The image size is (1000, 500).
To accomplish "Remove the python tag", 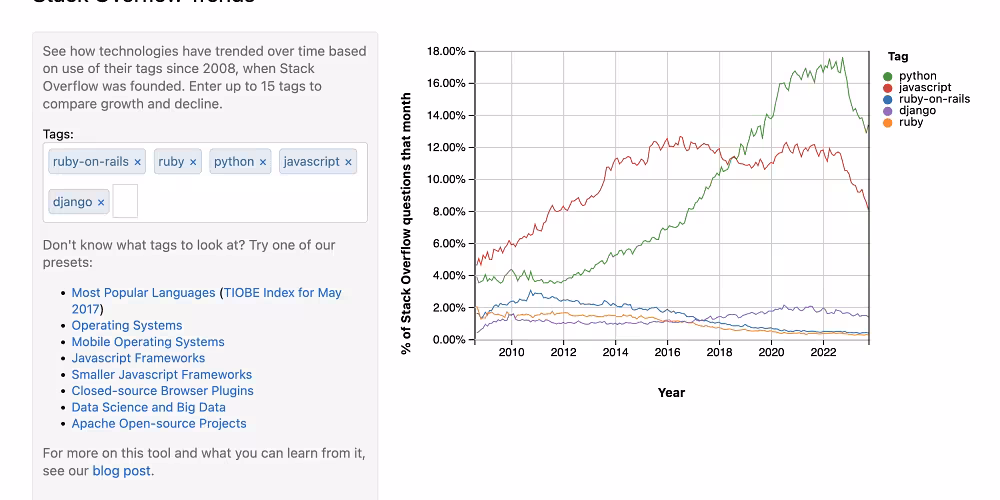I will pos(263,162).
